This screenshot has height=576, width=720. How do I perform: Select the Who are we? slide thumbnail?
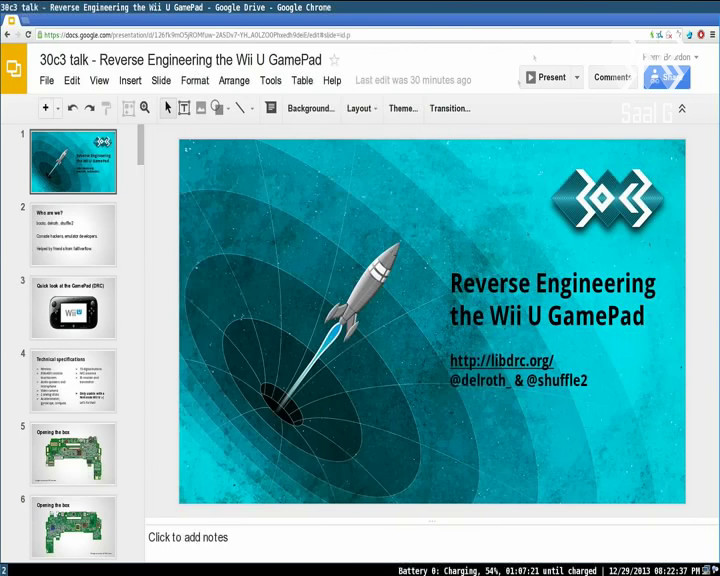[x=73, y=234]
